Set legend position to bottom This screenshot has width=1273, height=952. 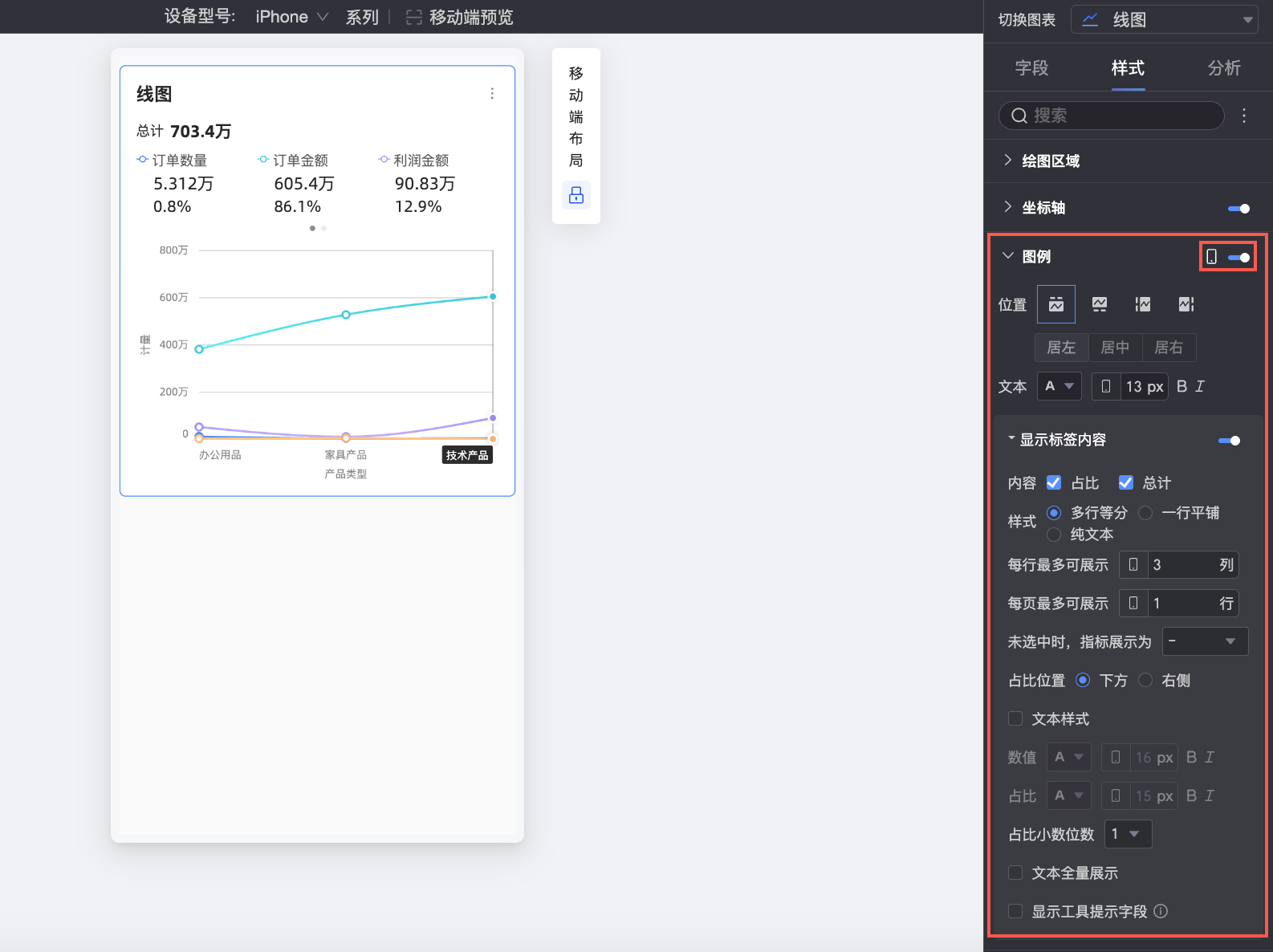[x=1100, y=304]
